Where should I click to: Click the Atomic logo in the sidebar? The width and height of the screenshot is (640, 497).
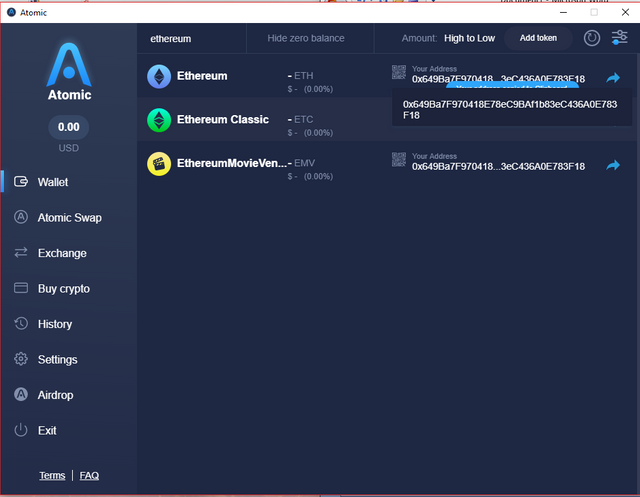point(69,71)
